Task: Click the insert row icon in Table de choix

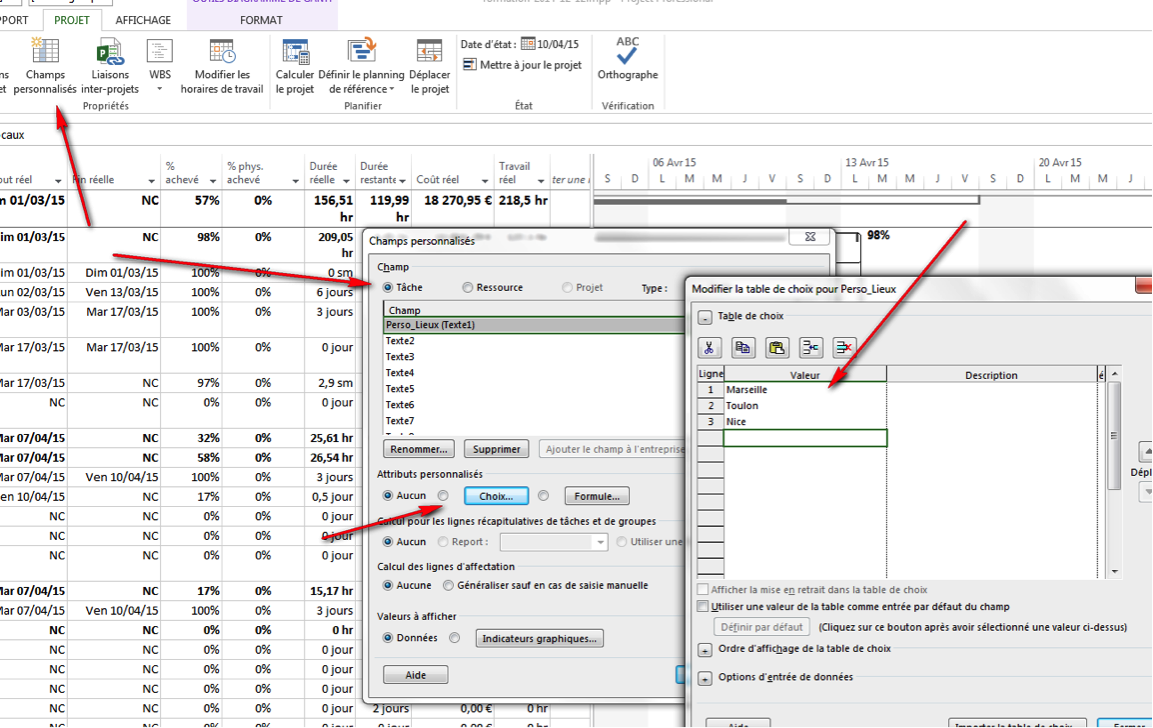Action: click(810, 347)
